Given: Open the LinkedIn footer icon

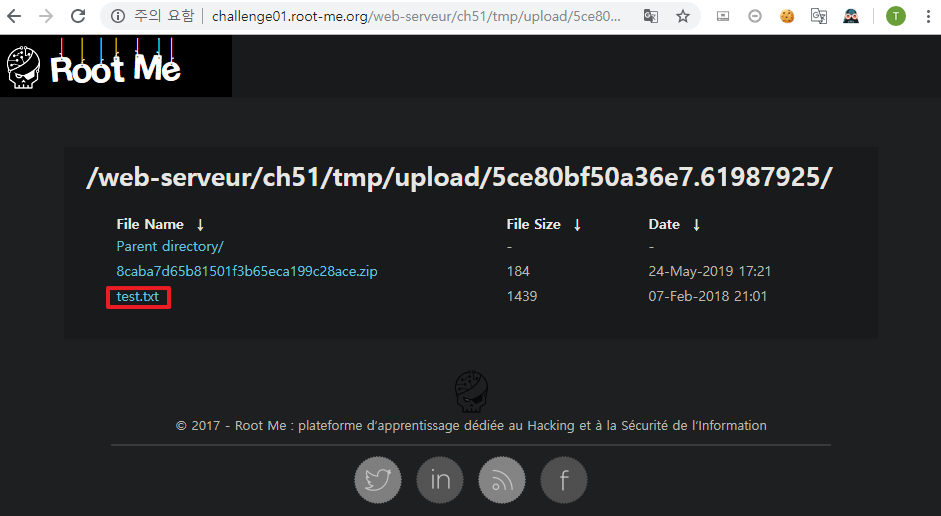Looking at the screenshot, I should click(x=440, y=480).
